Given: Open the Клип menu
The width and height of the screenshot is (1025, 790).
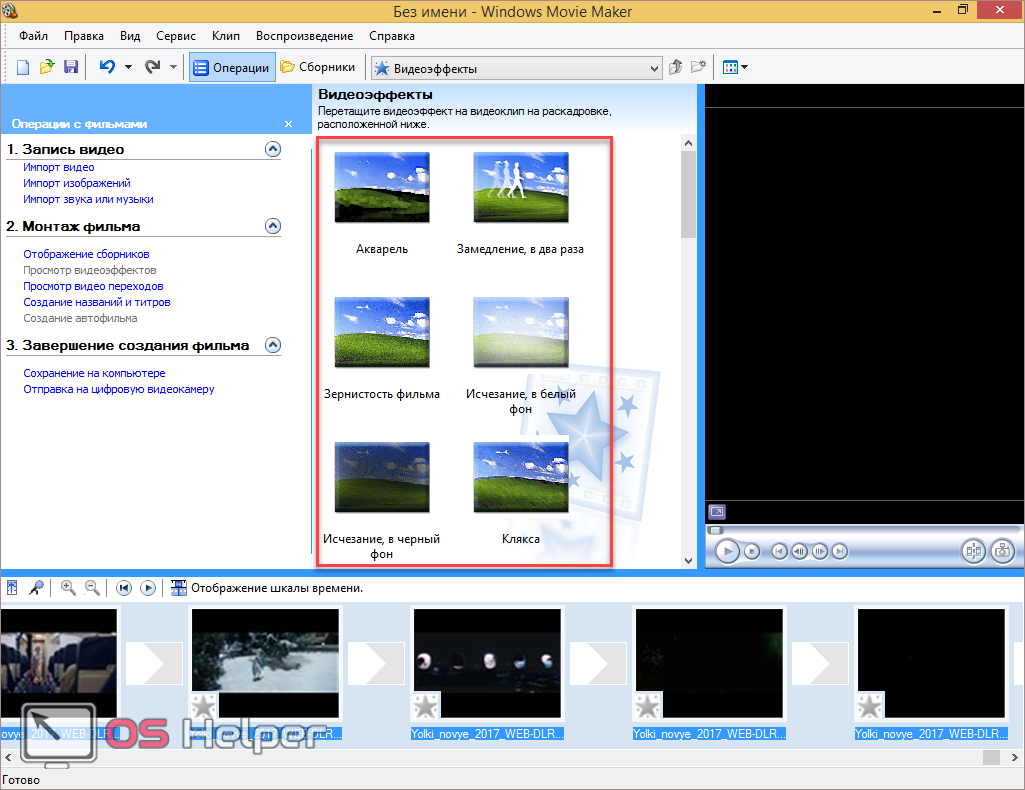Looking at the screenshot, I should pos(225,36).
